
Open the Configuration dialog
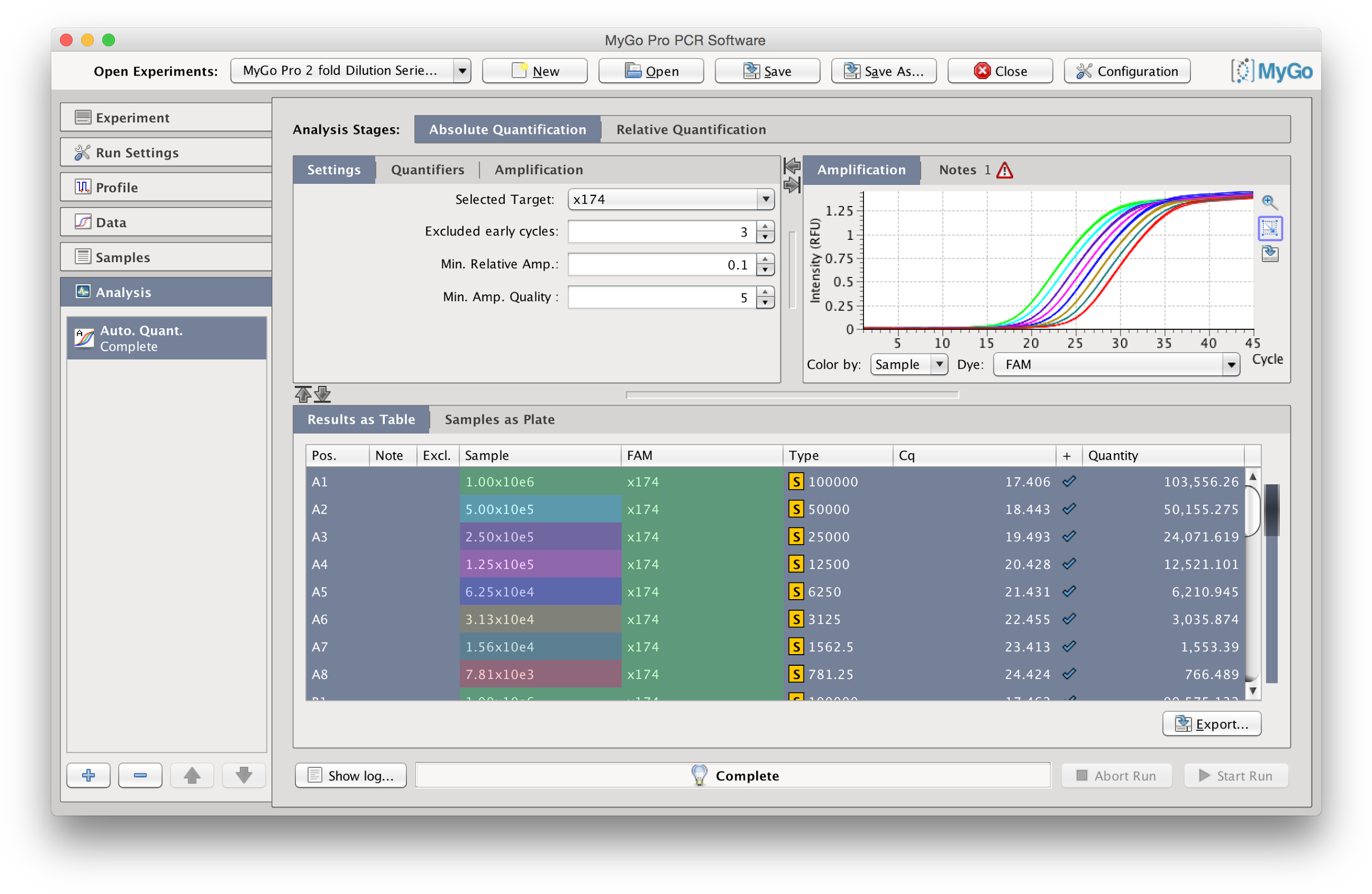coord(1127,71)
